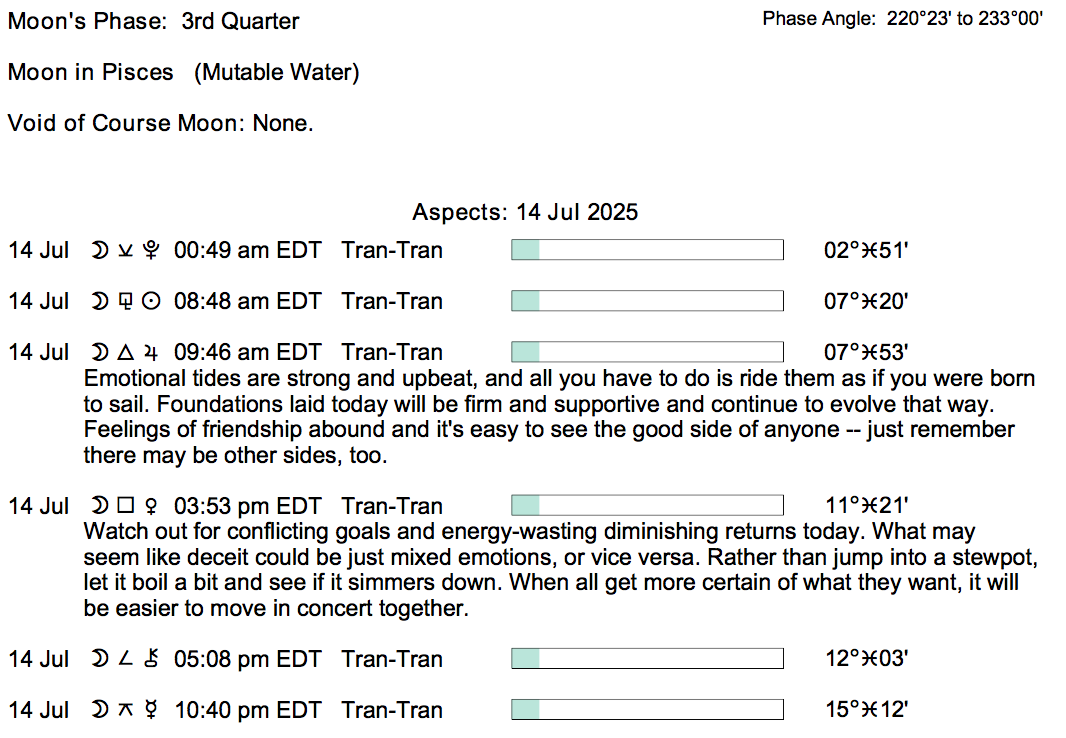Click the "Tran-Tran" label in the 05:08 pm row
This screenshot has height=738, width=1066.
point(392,659)
